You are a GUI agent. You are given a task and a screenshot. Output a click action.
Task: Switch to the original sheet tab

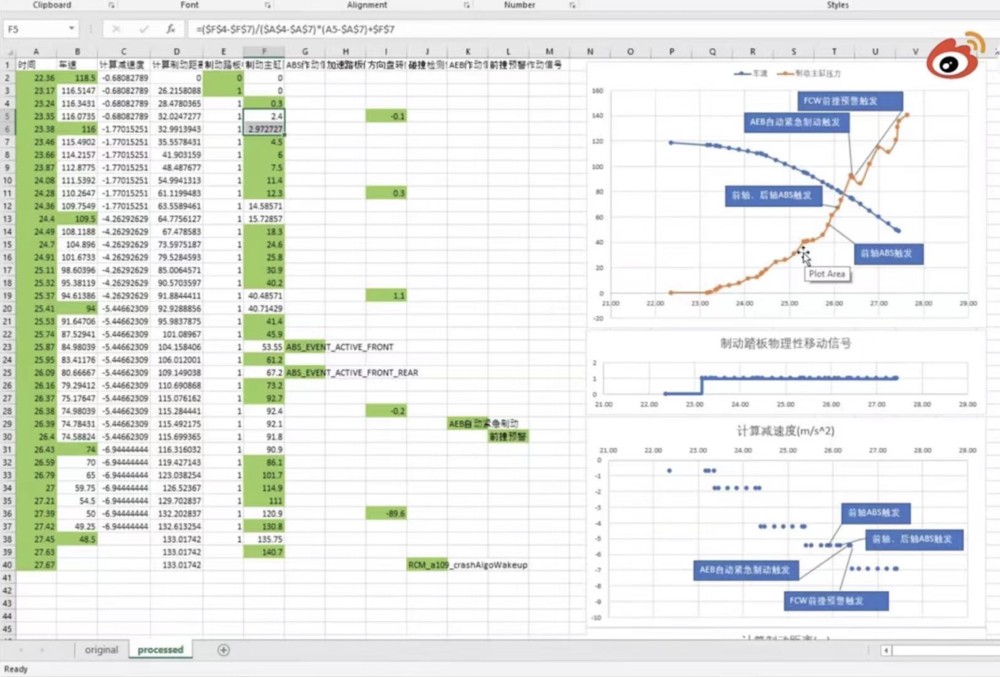pyautogui.click(x=101, y=650)
